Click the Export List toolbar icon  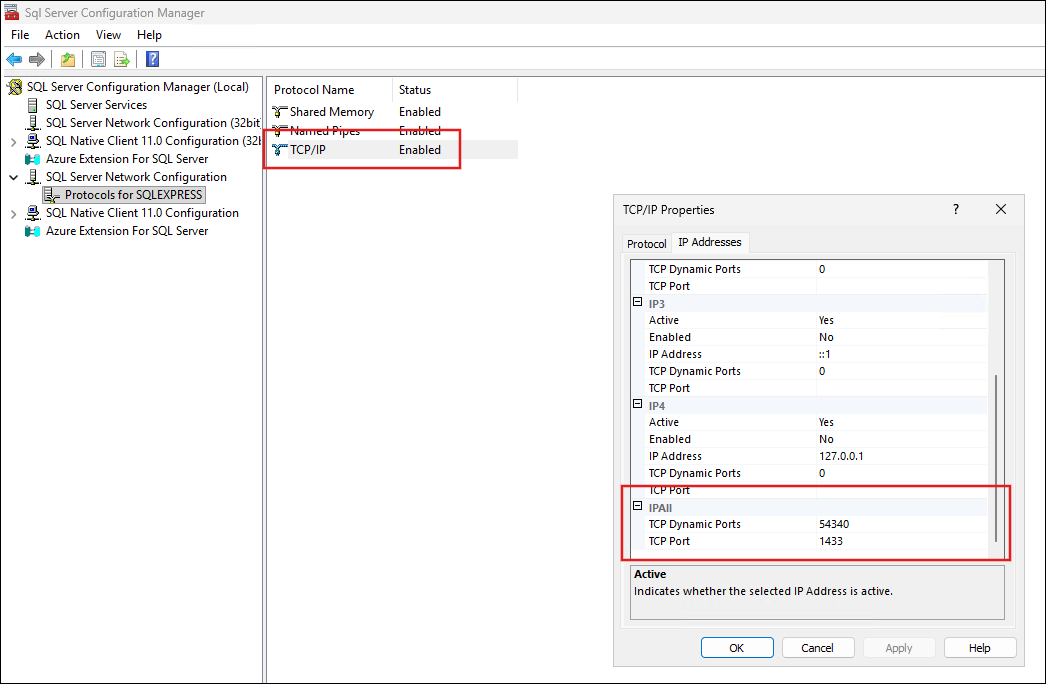click(121, 59)
